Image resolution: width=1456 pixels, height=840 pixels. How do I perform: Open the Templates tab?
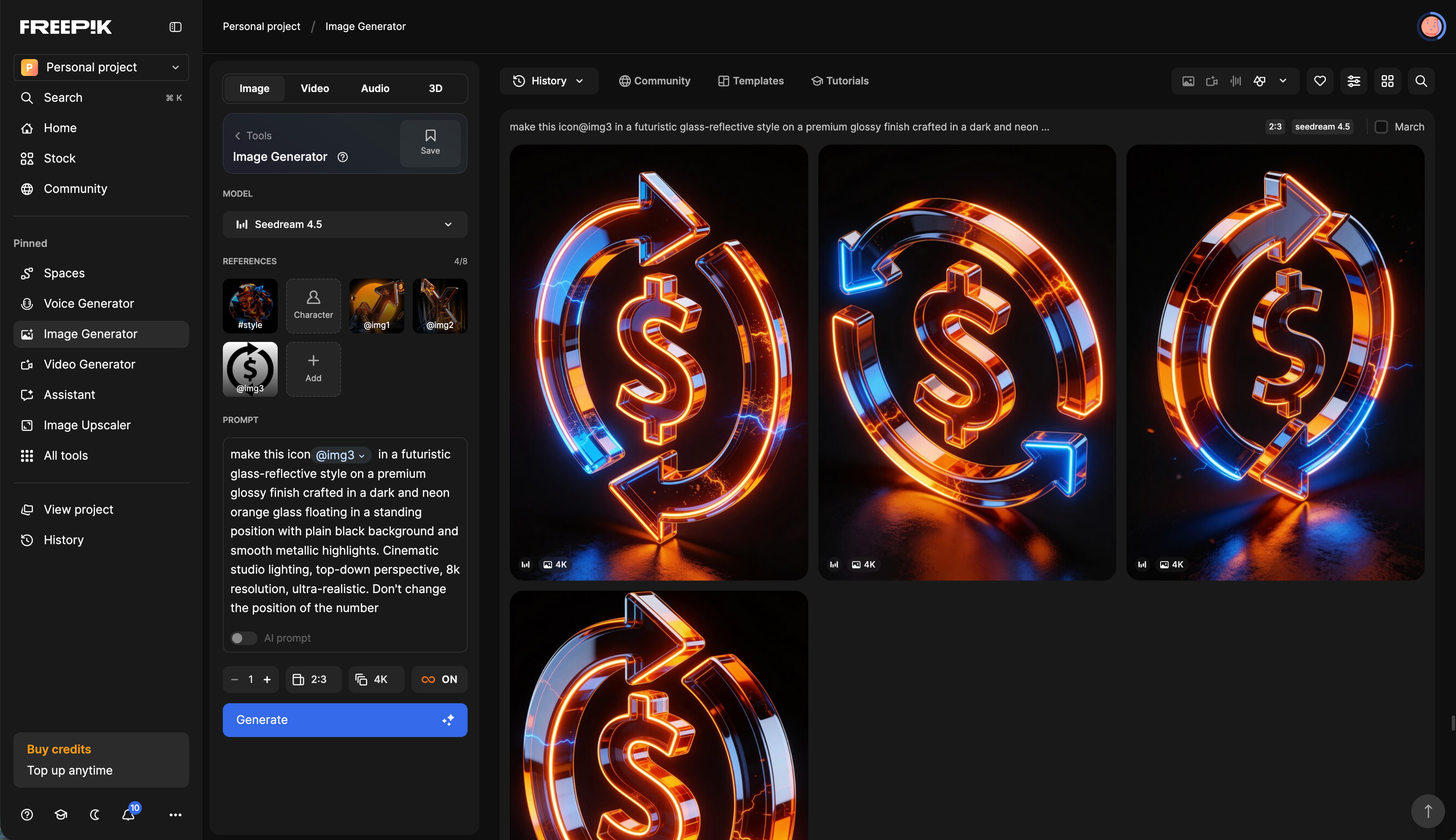pos(751,81)
